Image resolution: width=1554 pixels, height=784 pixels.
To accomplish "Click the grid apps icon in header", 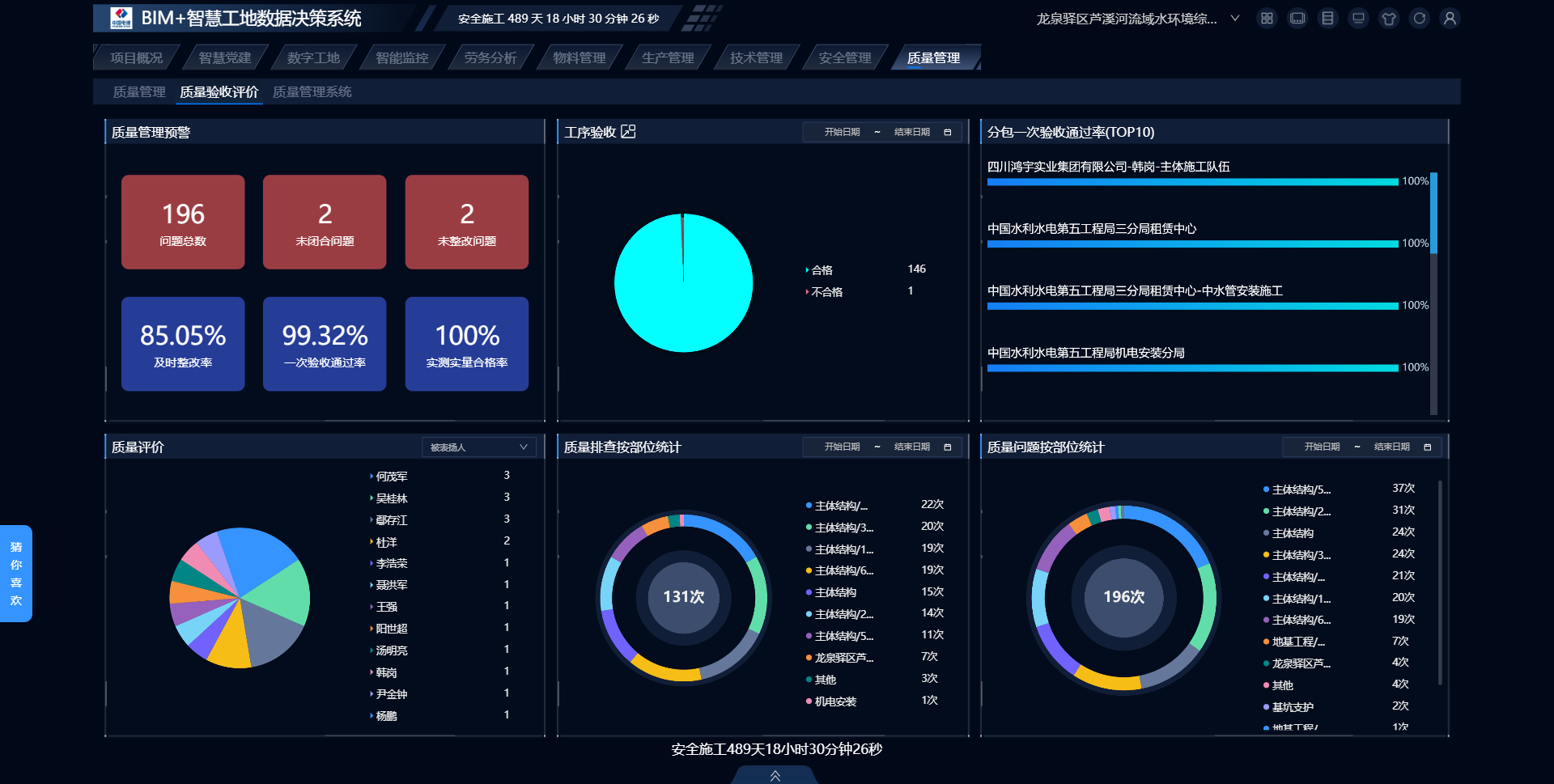I will point(1267,19).
